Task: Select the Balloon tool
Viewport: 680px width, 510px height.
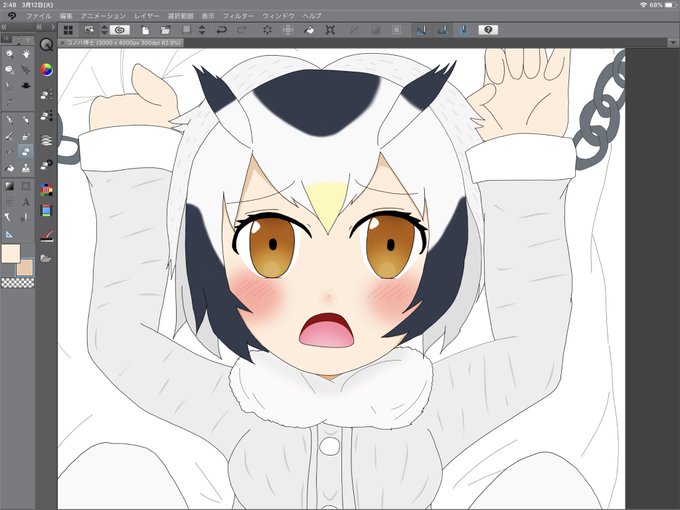Action: [x=10, y=217]
